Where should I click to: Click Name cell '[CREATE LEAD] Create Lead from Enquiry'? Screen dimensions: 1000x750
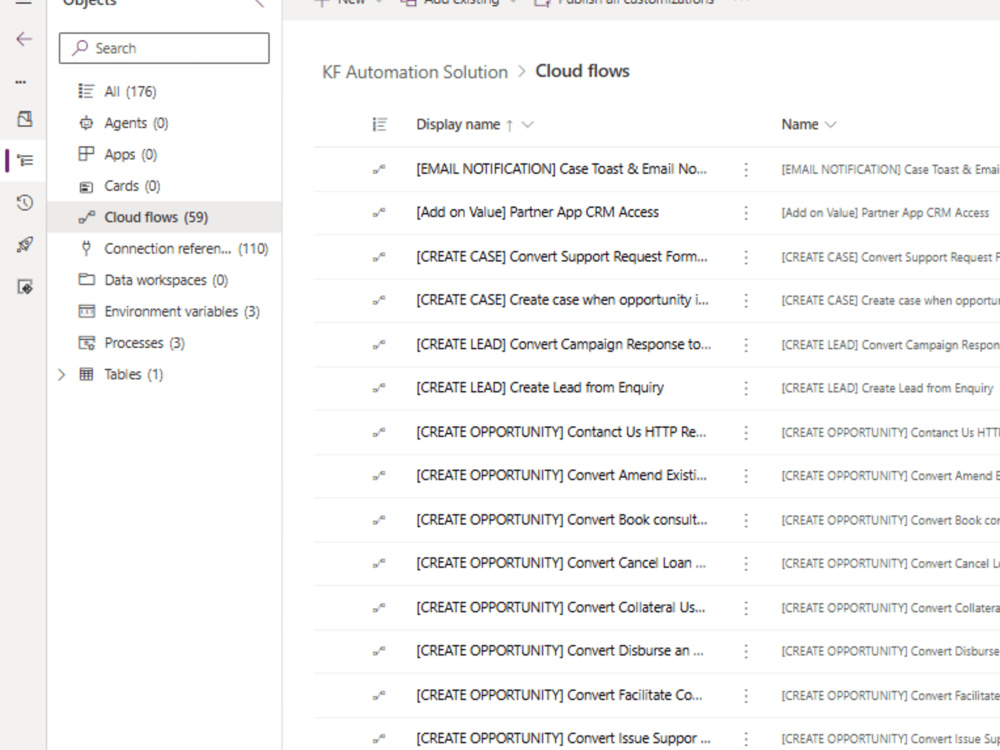click(x=887, y=388)
